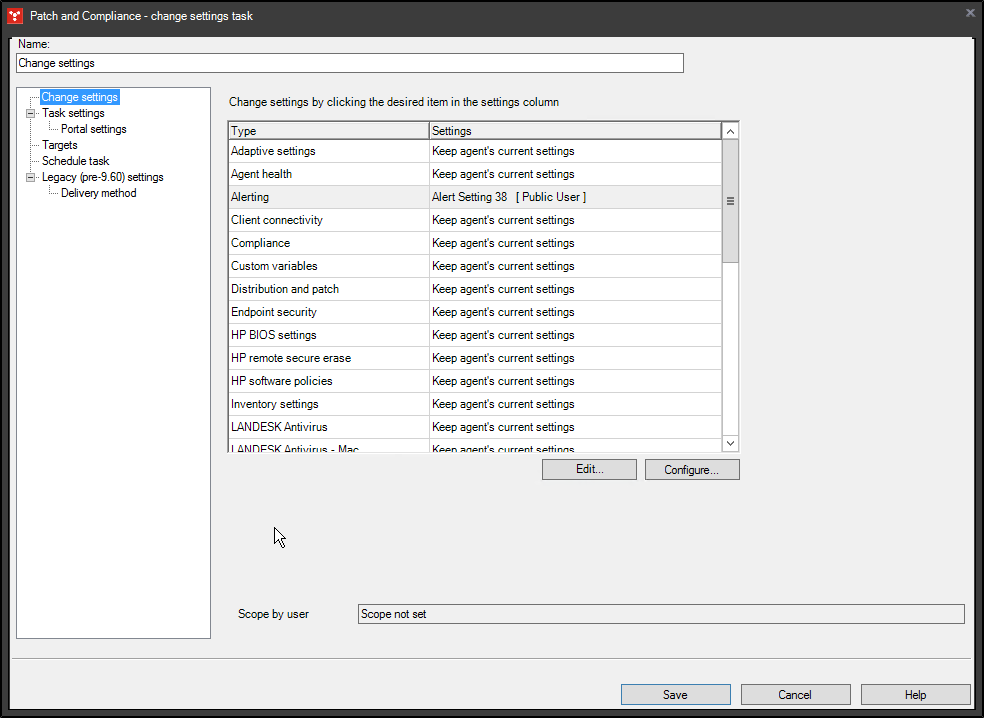The height and width of the screenshot is (718, 984).
Task: Select the Alerting settings cell
Action: click(x=574, y=197)
